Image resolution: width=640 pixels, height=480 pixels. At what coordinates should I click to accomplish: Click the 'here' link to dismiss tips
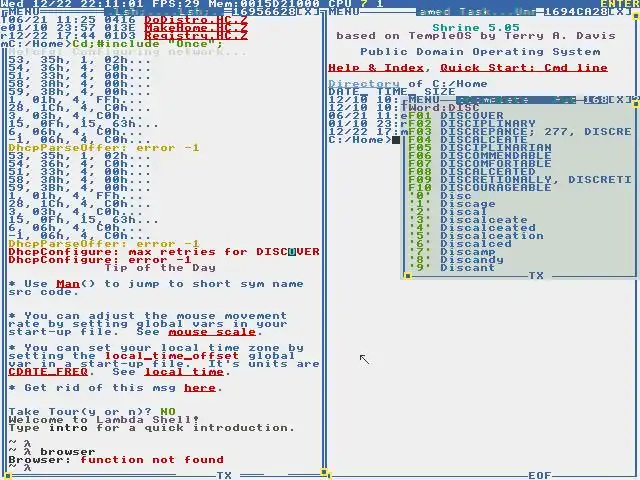pyautogui.click(x=200, y=388)
